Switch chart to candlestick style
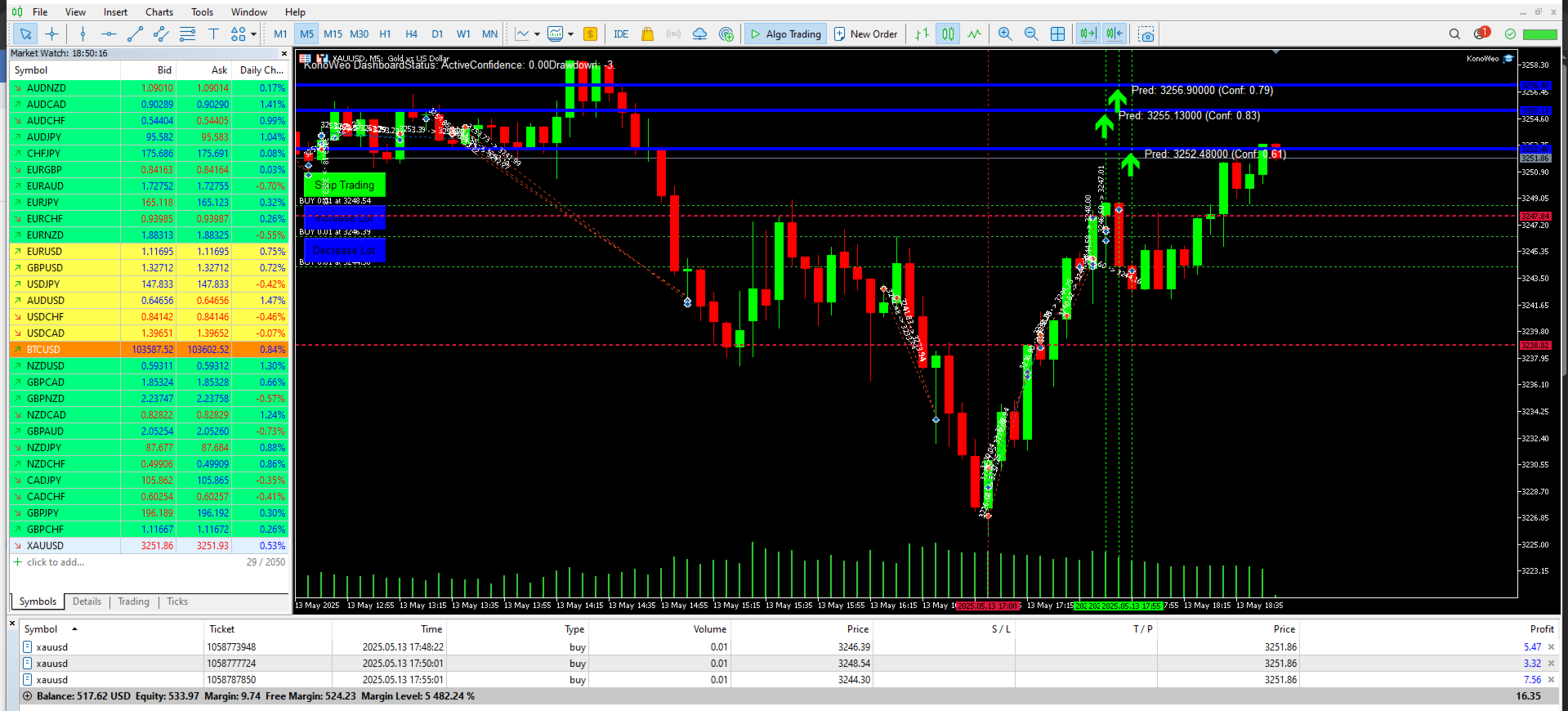The image size is (1568, 711). click(948, 34)
